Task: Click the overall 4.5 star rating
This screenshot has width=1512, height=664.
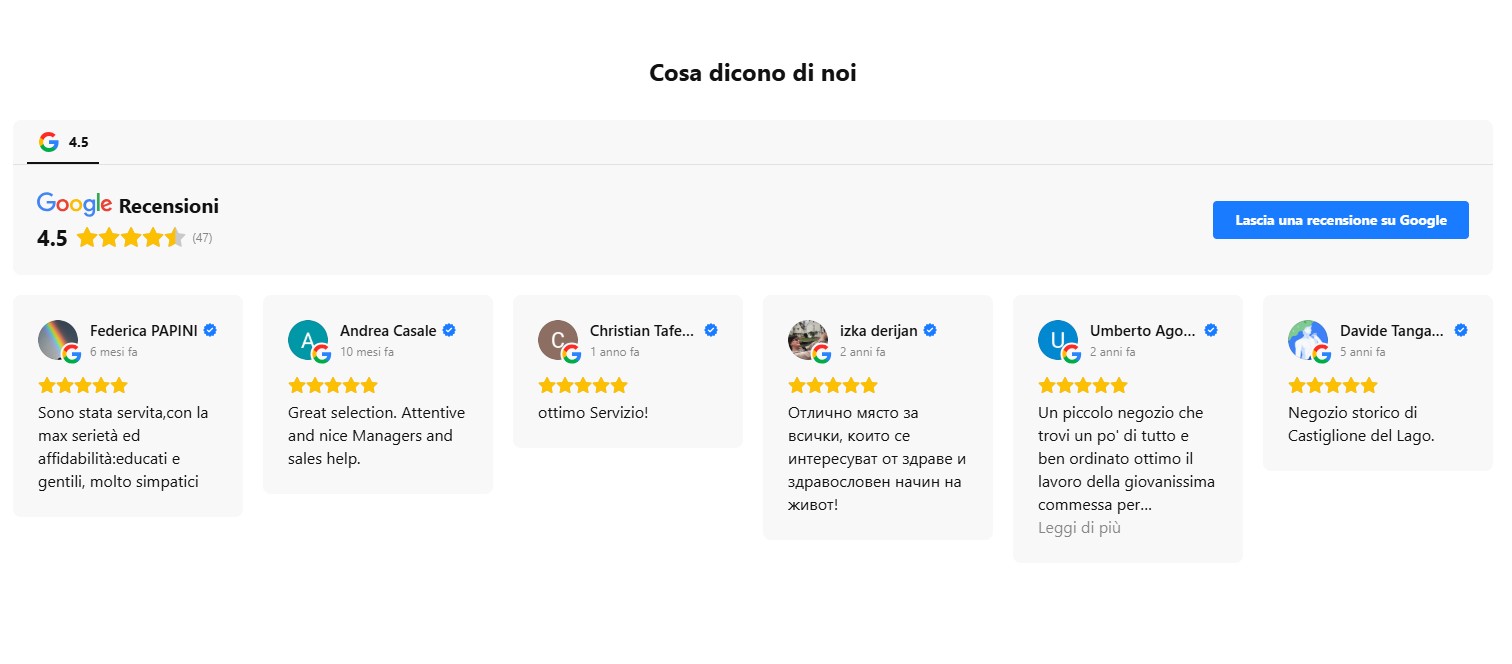Action: tap(130, 238)
